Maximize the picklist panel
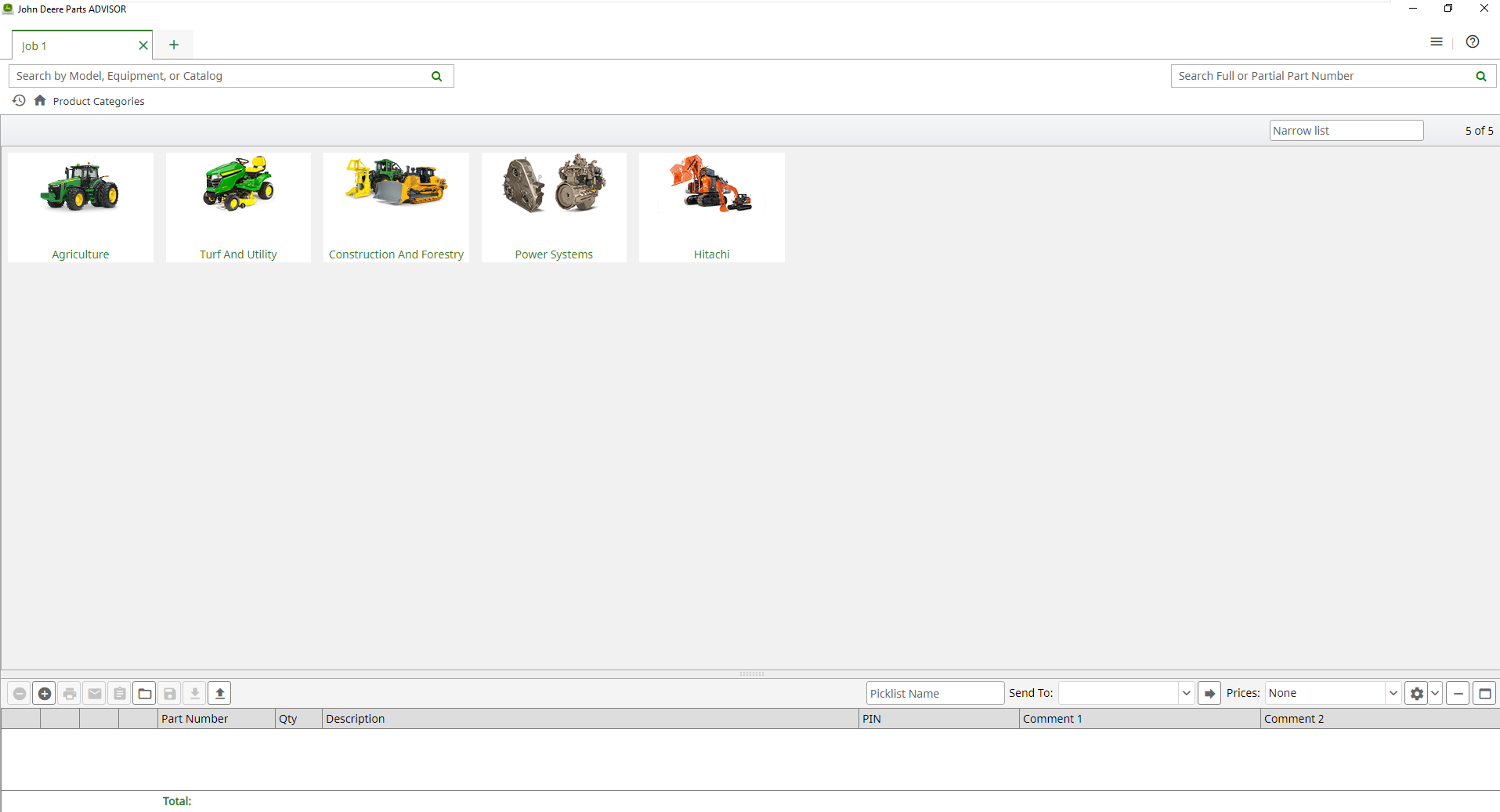The image size is (1500, 812). pos(1484,693)
